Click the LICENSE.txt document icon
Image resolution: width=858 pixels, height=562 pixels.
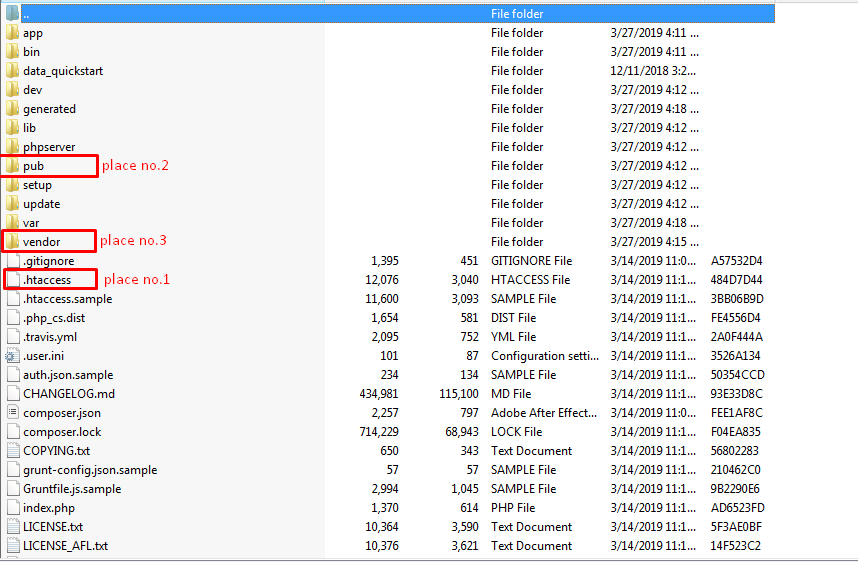13,526
